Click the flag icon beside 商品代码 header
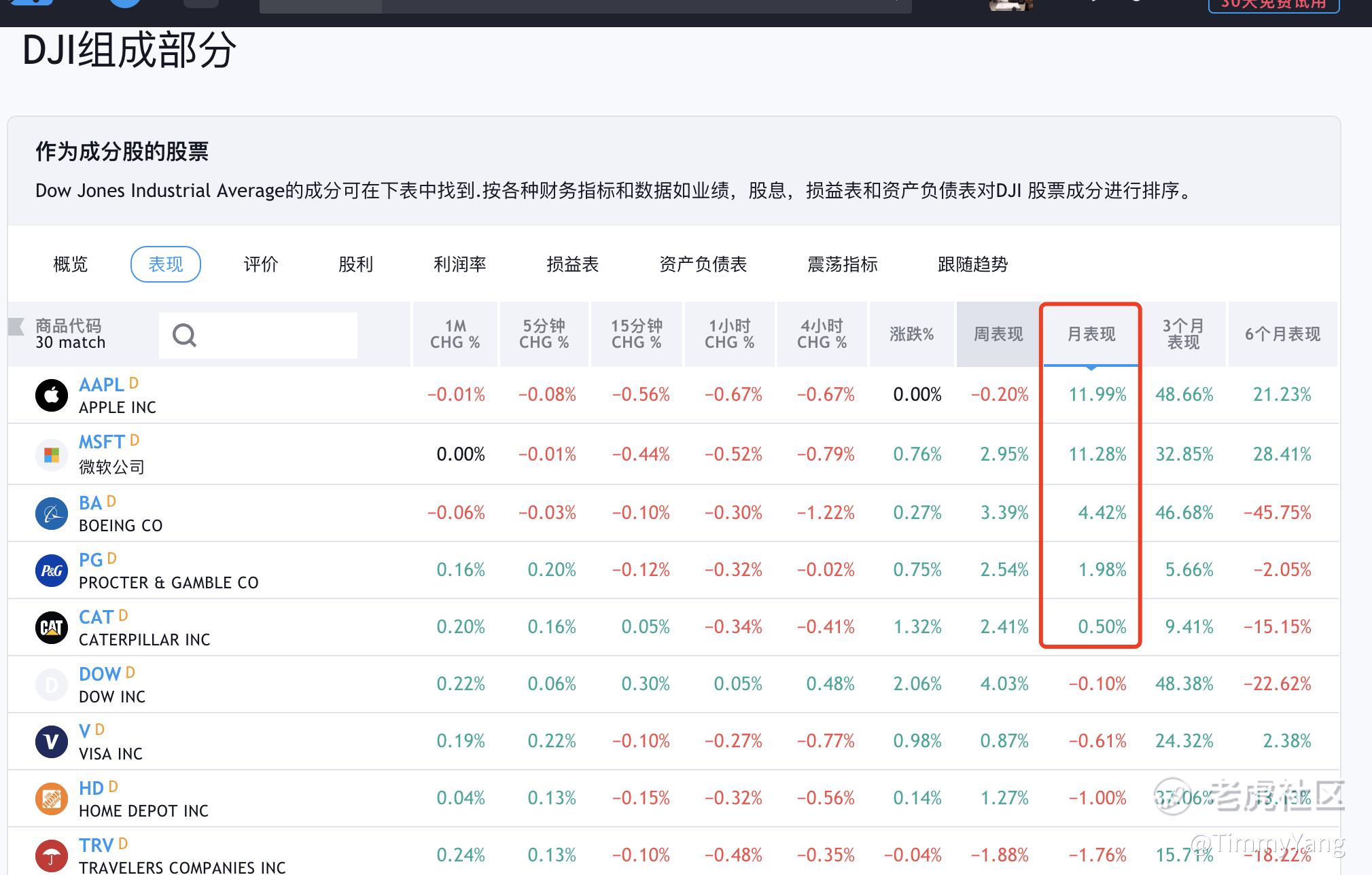 tap(16, 327)
